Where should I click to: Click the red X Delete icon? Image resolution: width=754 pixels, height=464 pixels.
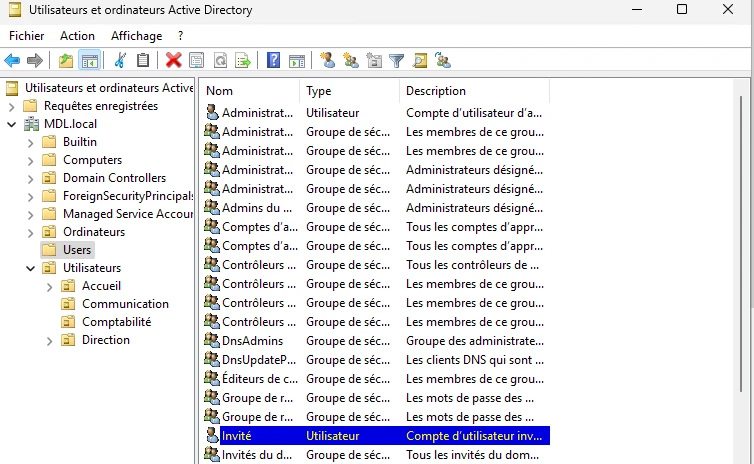[174, 61]
